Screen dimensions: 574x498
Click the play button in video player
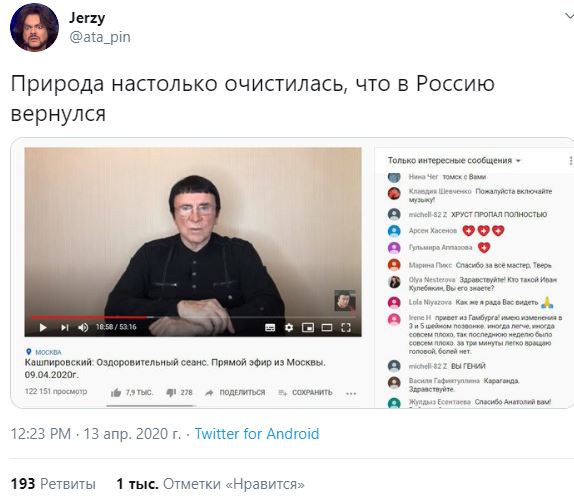(x=43, y=327)
